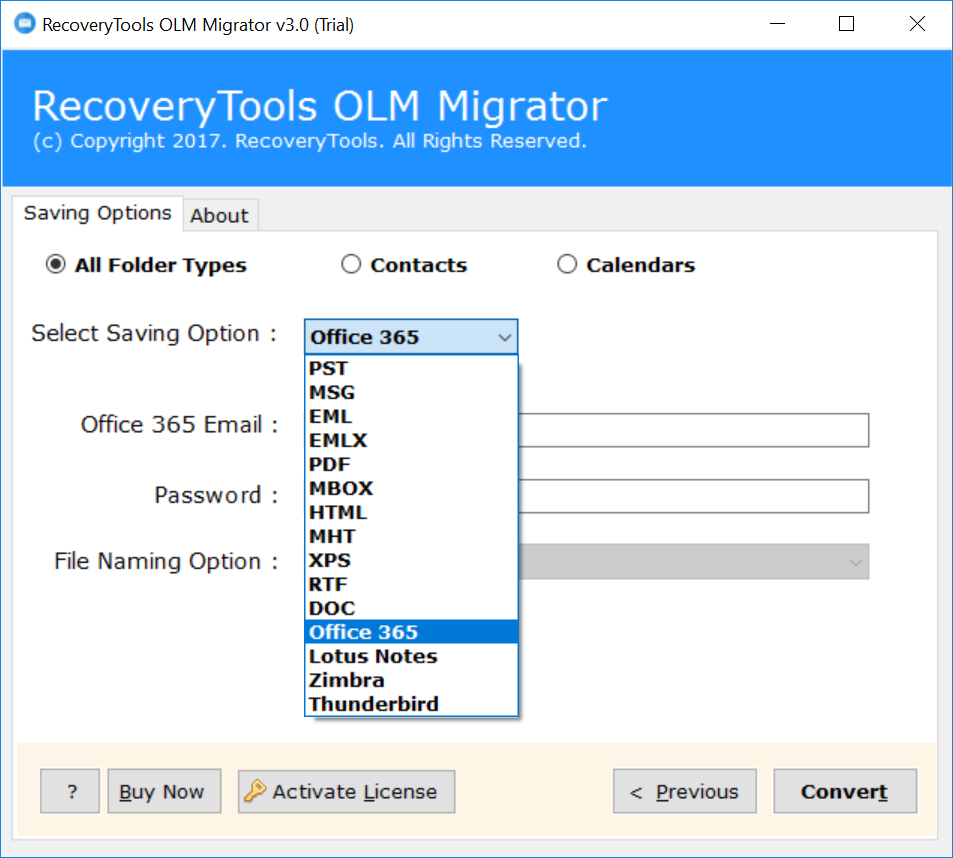Pick Lotus Notes in the saving list

click(411, 656)
